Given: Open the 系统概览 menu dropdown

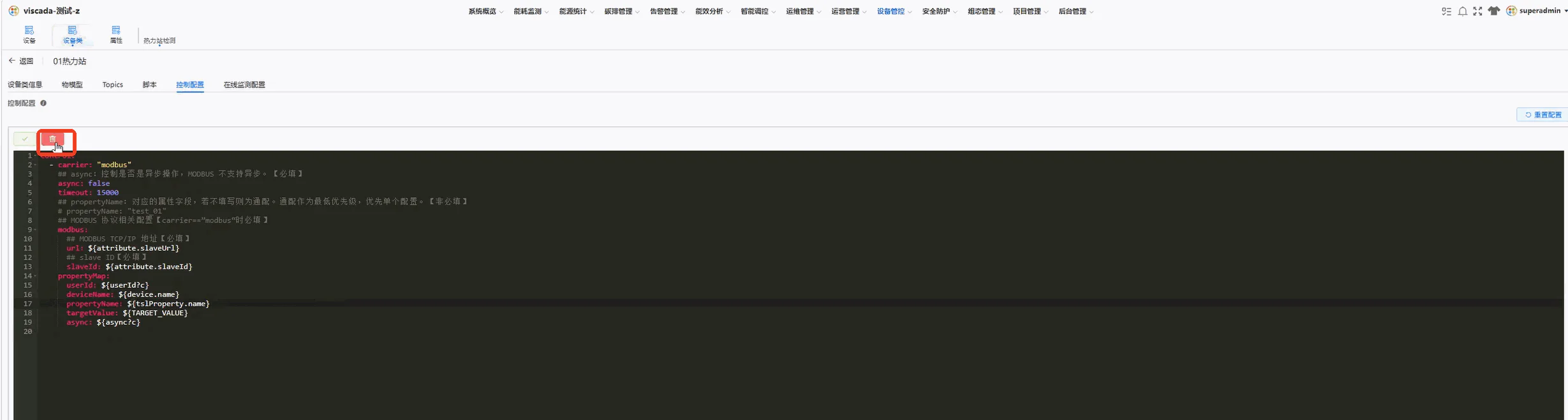Looking at the screenshot, I should [x=485, y=11].
